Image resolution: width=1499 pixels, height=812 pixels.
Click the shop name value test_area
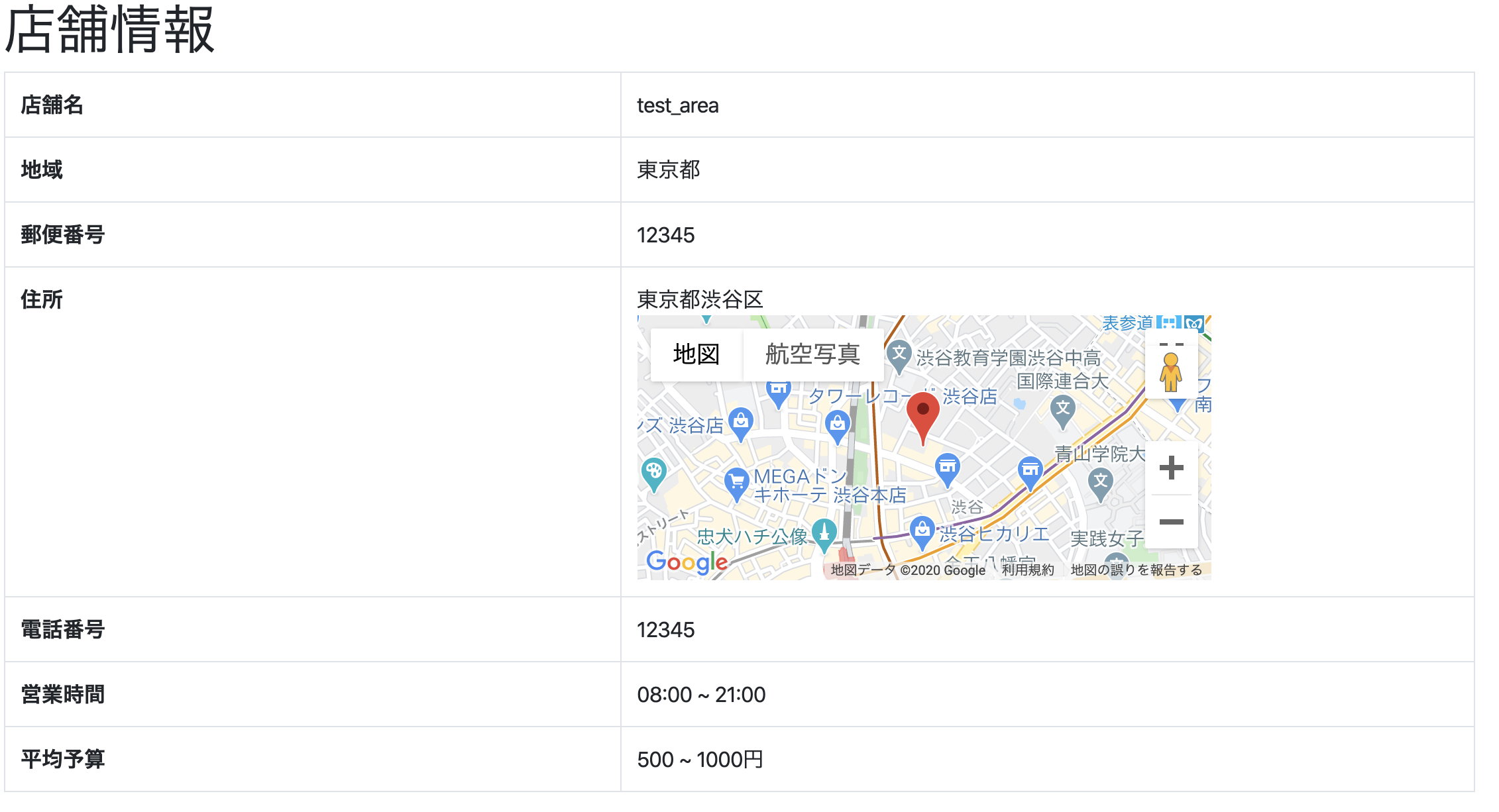(677, 105)
